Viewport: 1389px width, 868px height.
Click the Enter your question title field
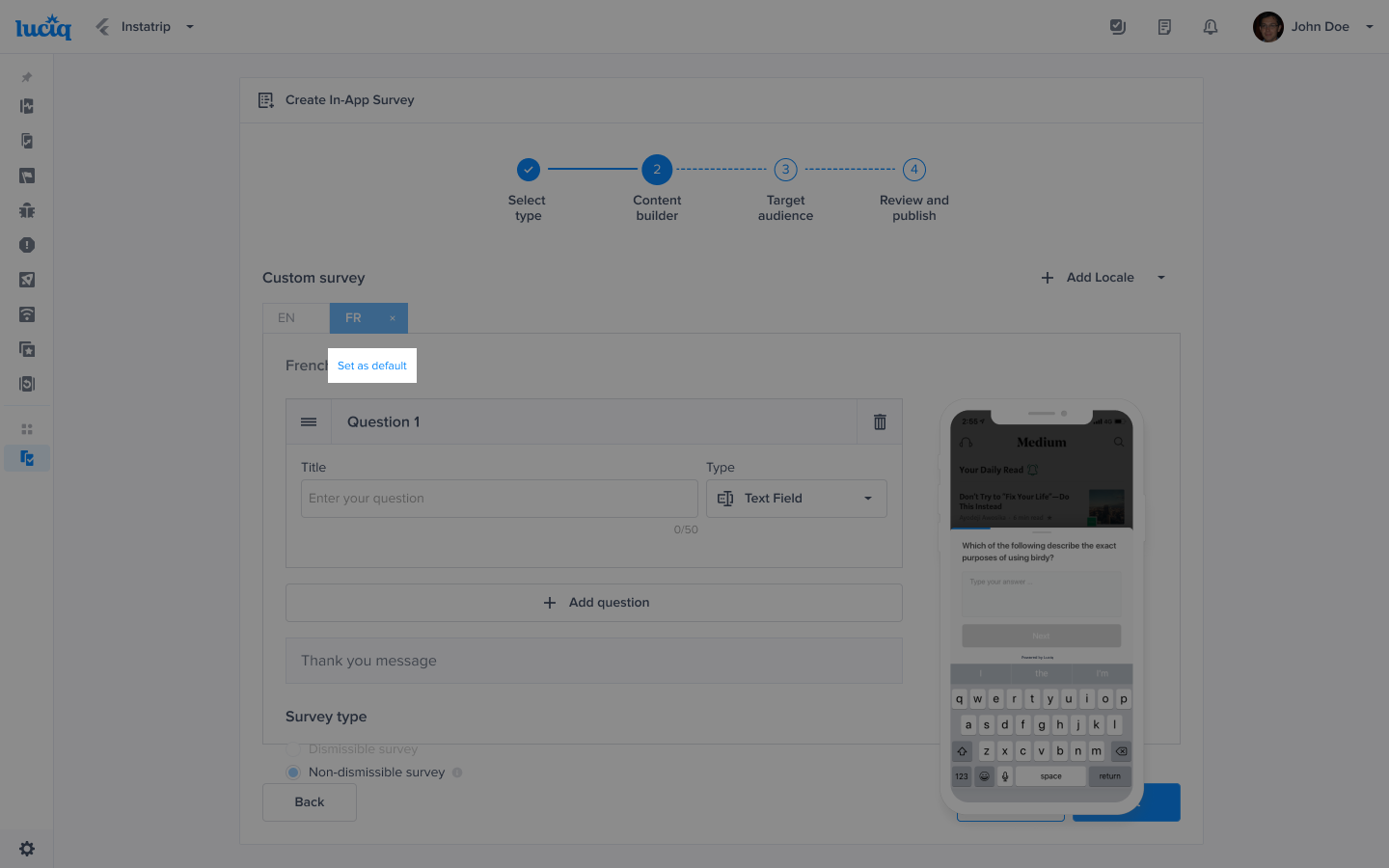500,499
